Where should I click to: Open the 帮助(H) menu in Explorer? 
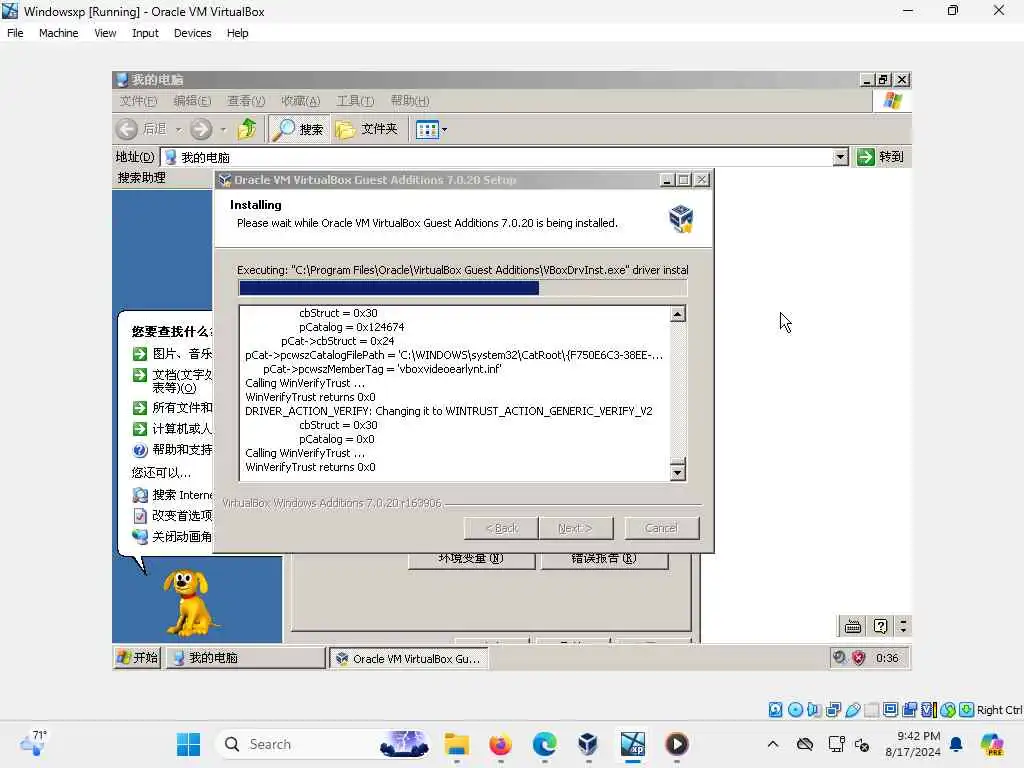(409, 101)
